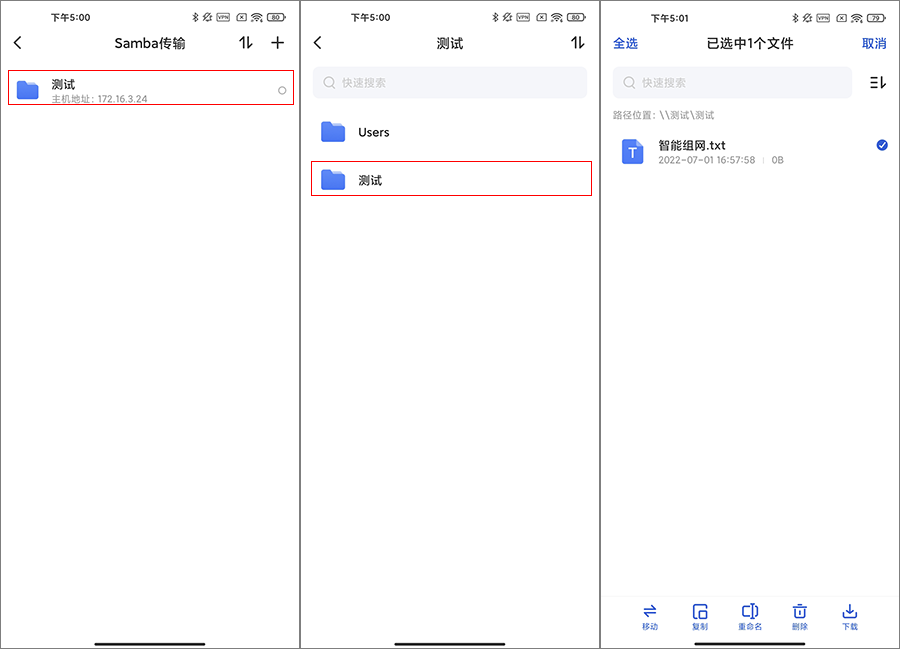
Task: Tap sort arrows icon in Samba传输 header
Action: pos(246,43)
